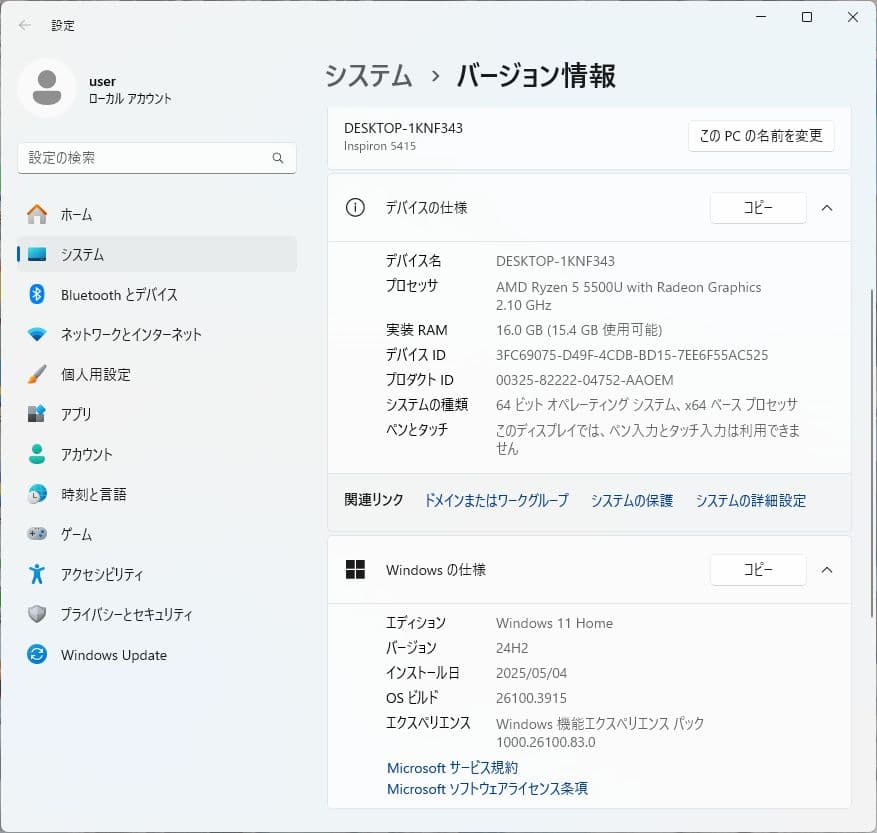Click the search magnifier icon
877x833 pixels.
277,158
